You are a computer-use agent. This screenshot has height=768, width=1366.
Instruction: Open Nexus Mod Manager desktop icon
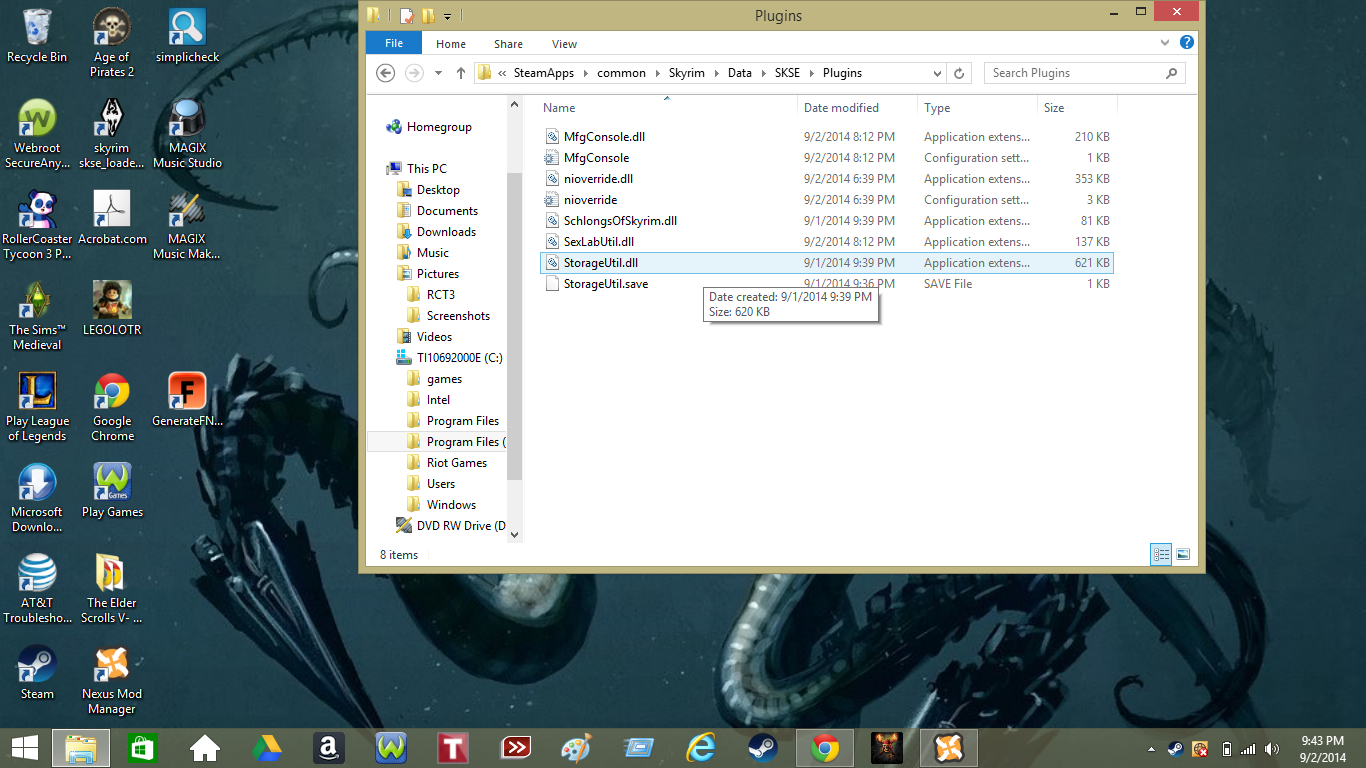[x=112, y=680]
